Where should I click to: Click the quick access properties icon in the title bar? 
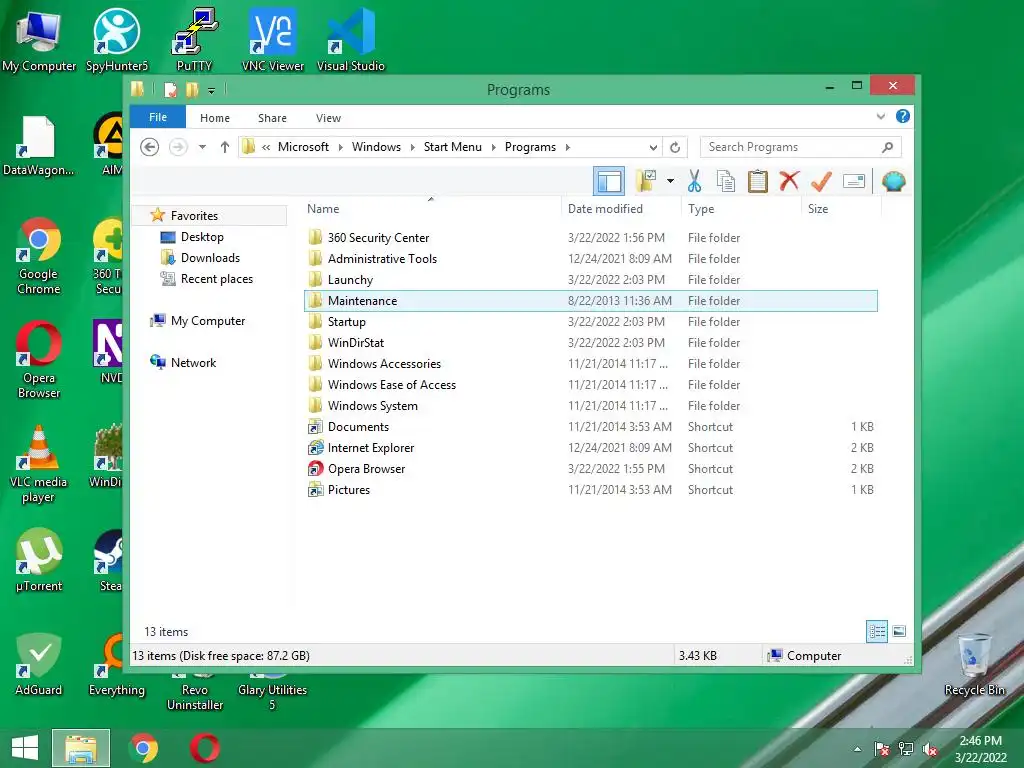(x=170, y=89)
